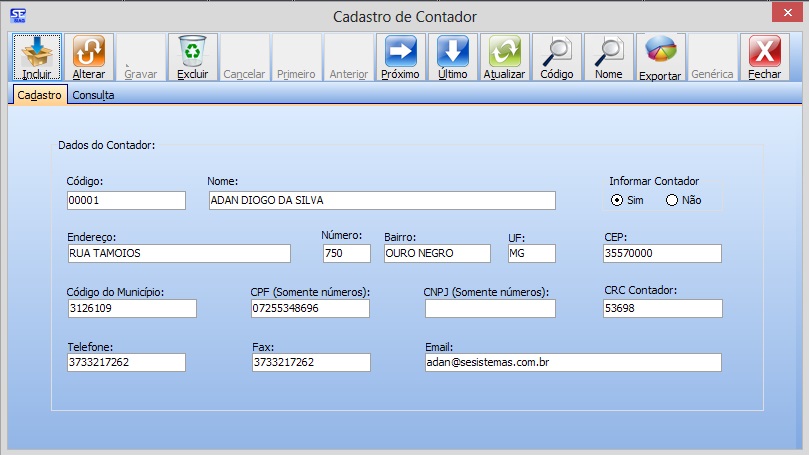Screen dimensions: 809x455
Task: Search by Código magnifier icon
Action: [556, 51]
